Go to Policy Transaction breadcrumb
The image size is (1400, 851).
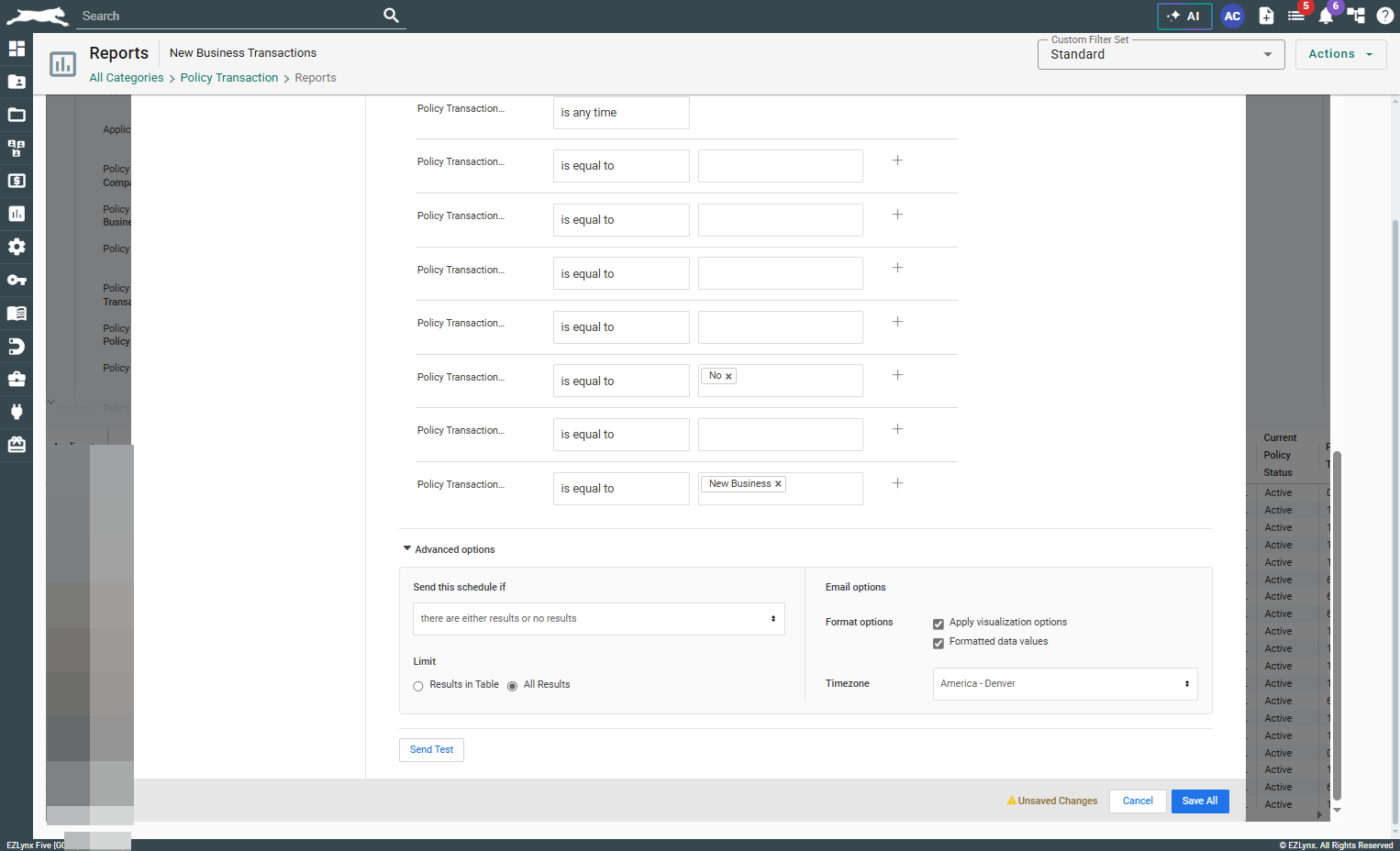pos(229,78)
